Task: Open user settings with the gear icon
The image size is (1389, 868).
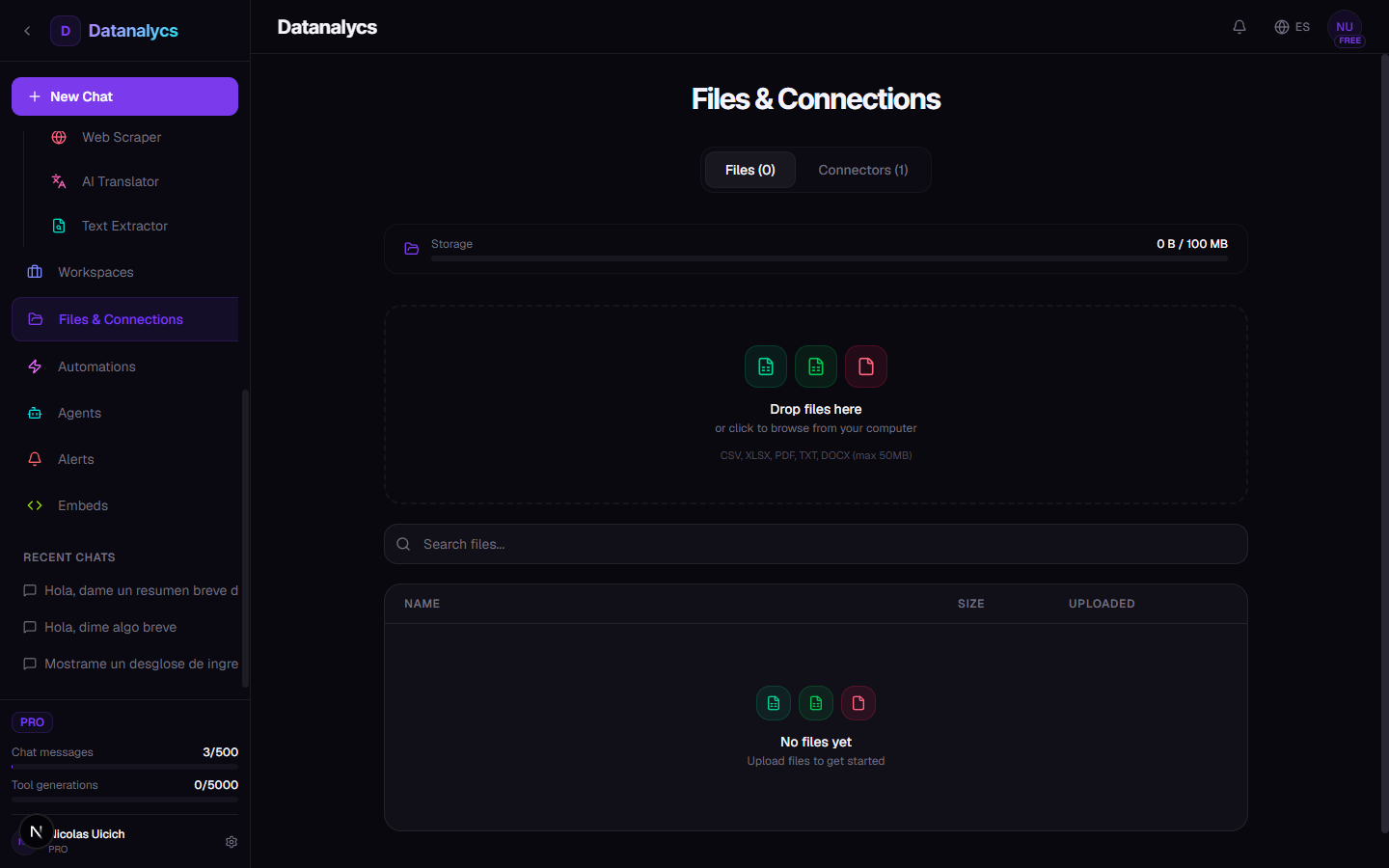Action: pyautogui.click(x=231, y=842)
